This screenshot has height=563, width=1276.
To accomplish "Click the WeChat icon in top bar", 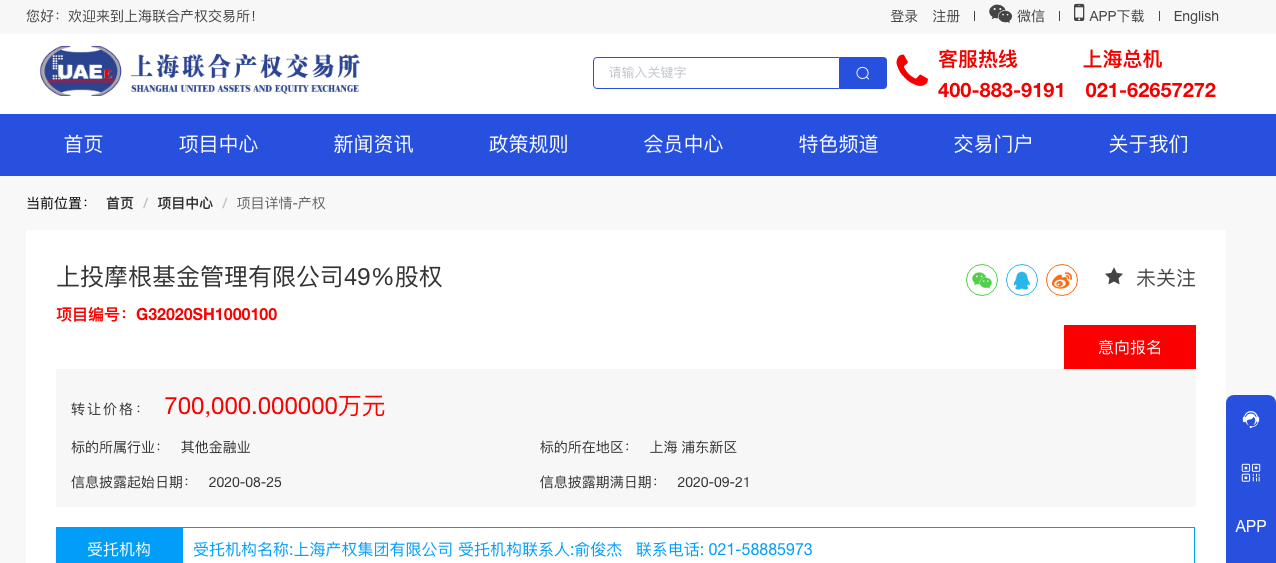I will (x=1000, y=13).
